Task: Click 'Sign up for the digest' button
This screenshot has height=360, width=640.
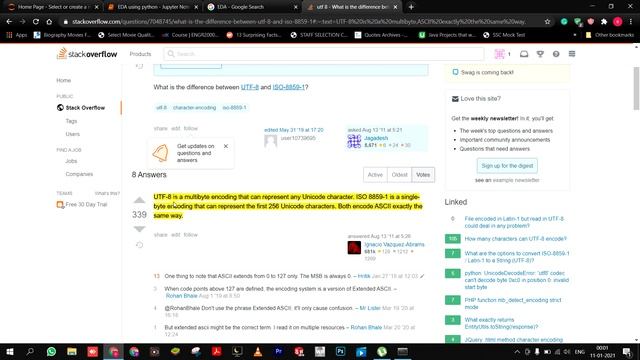Action: click(x=507, y=166)
